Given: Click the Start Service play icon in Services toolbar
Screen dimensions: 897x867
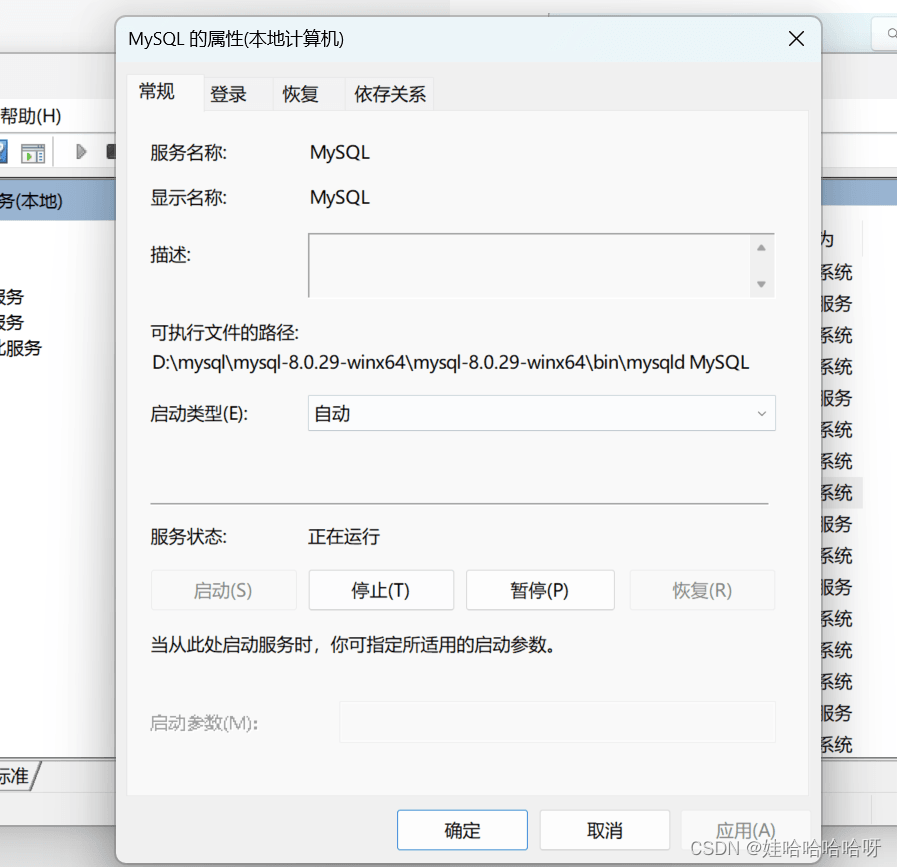Looking at the screenshot, I should tap(81, 152).
